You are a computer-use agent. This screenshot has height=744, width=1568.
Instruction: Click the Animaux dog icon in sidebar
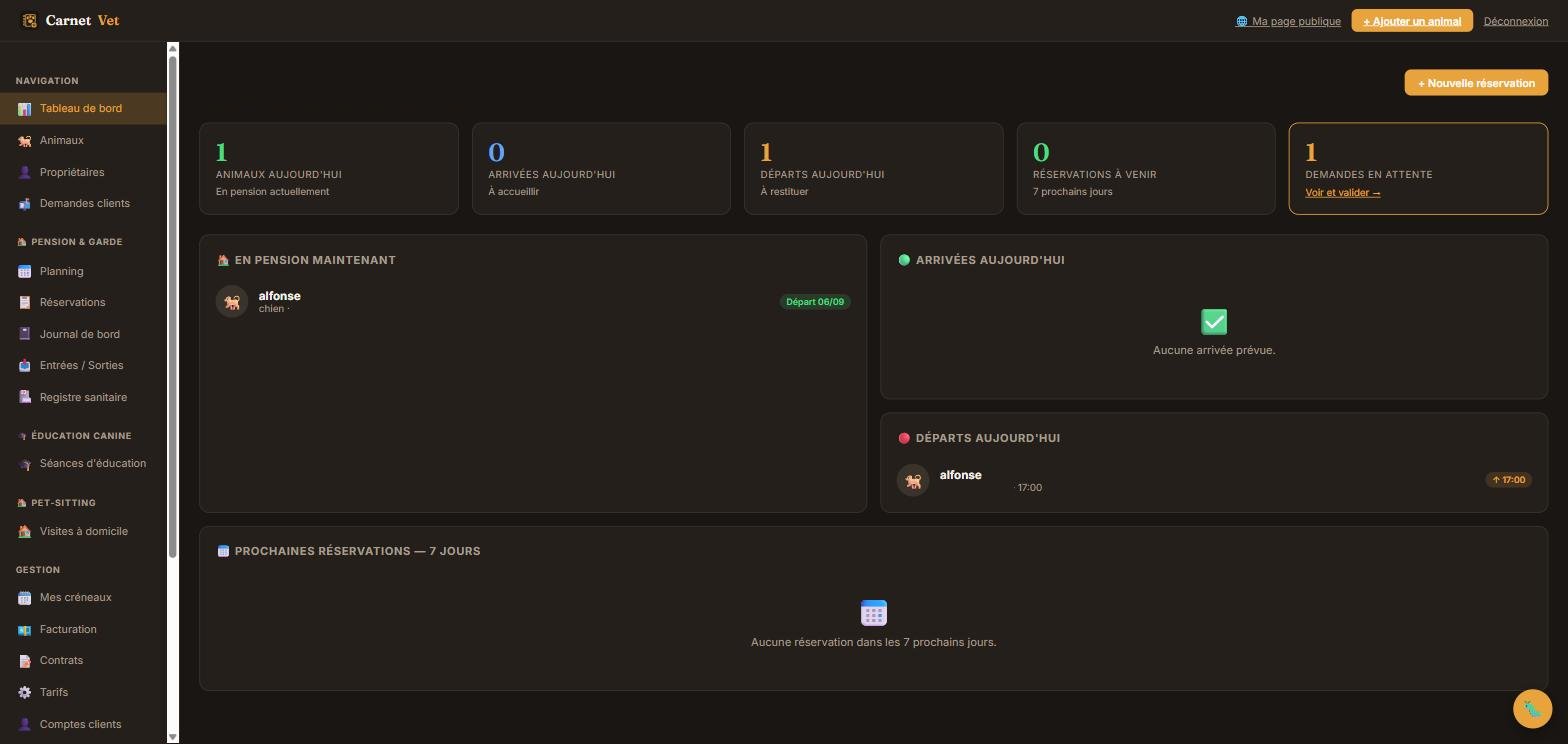tap(24, 141)
